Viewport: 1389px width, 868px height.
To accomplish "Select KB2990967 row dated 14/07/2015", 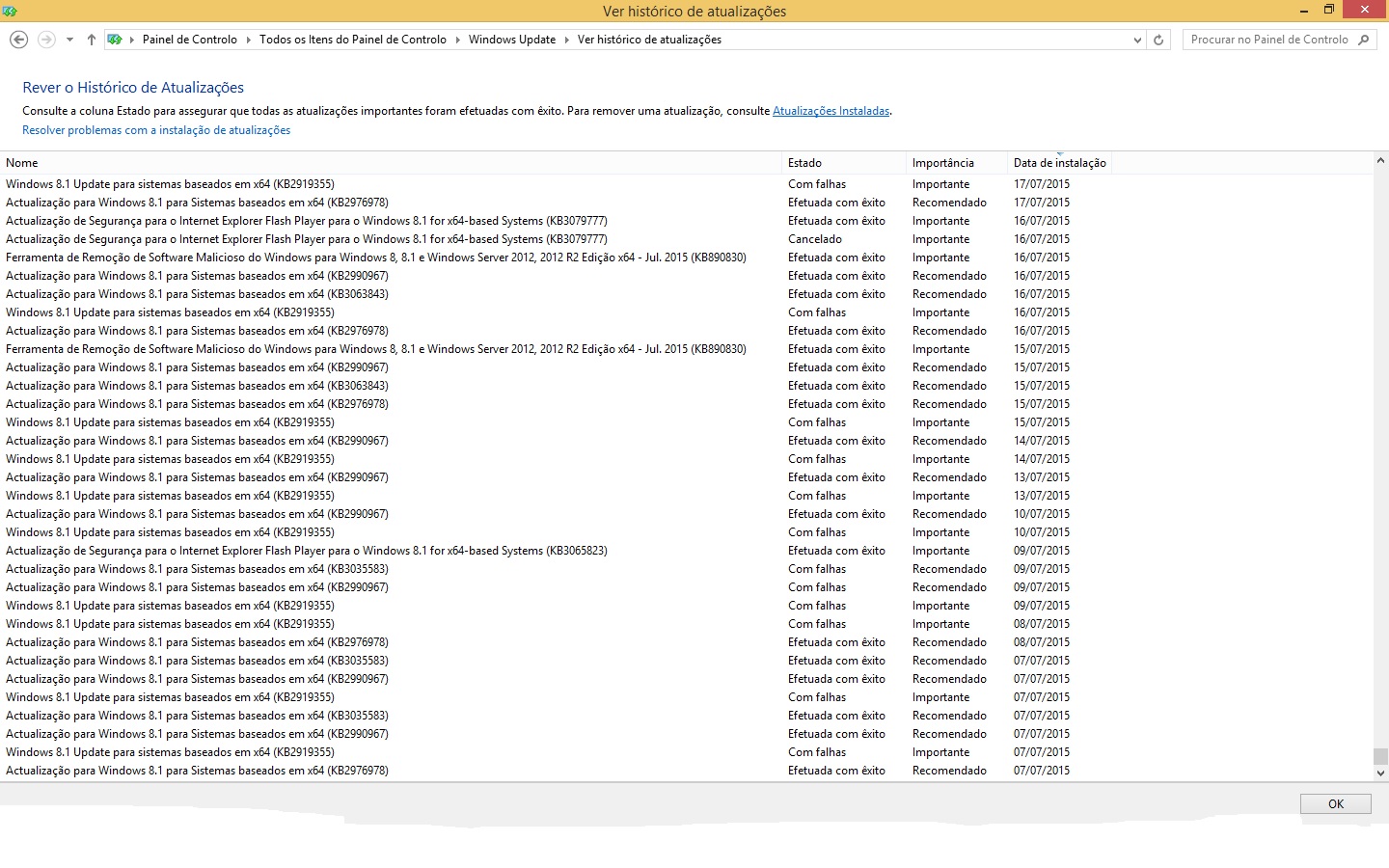I will (x=686, y=441).
